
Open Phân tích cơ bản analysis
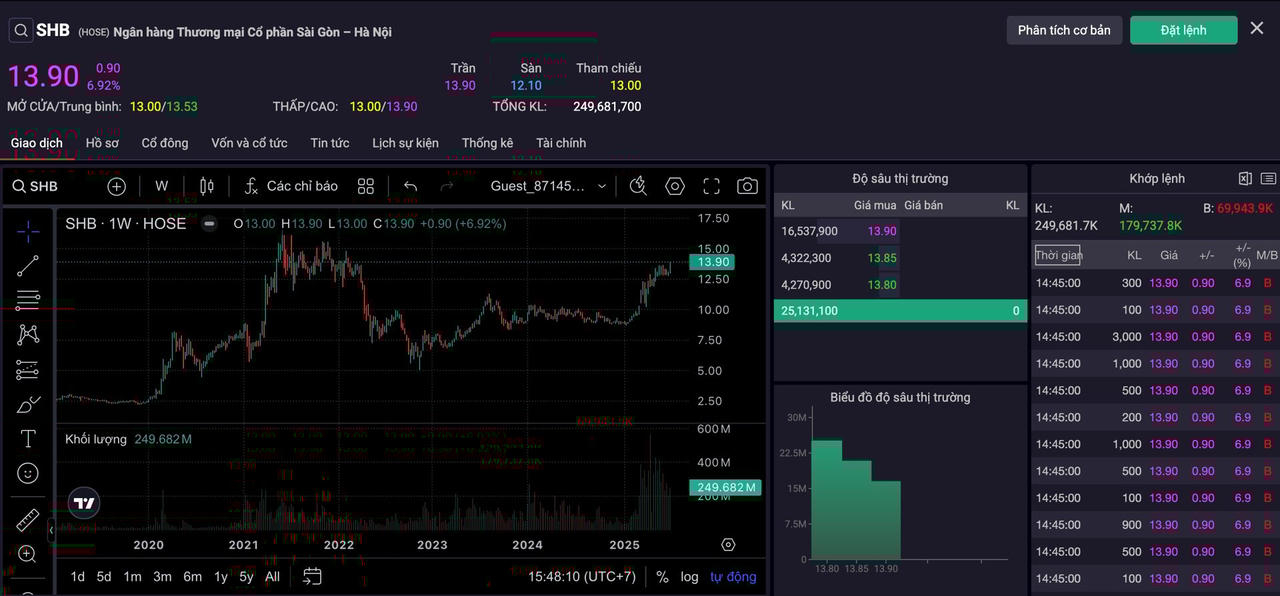tap(1064, 30)
